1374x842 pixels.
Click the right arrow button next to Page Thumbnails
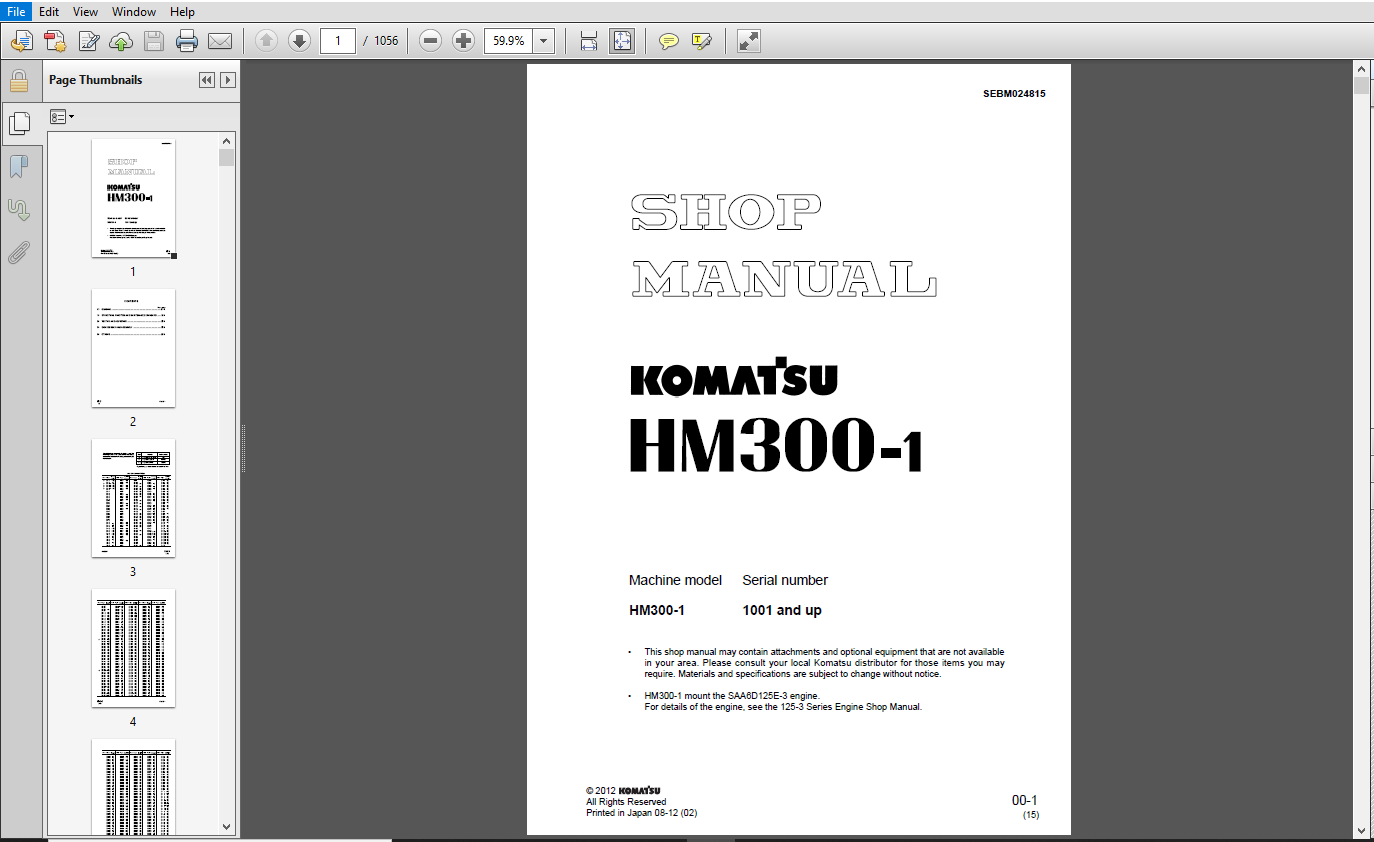tap(228, 80)
